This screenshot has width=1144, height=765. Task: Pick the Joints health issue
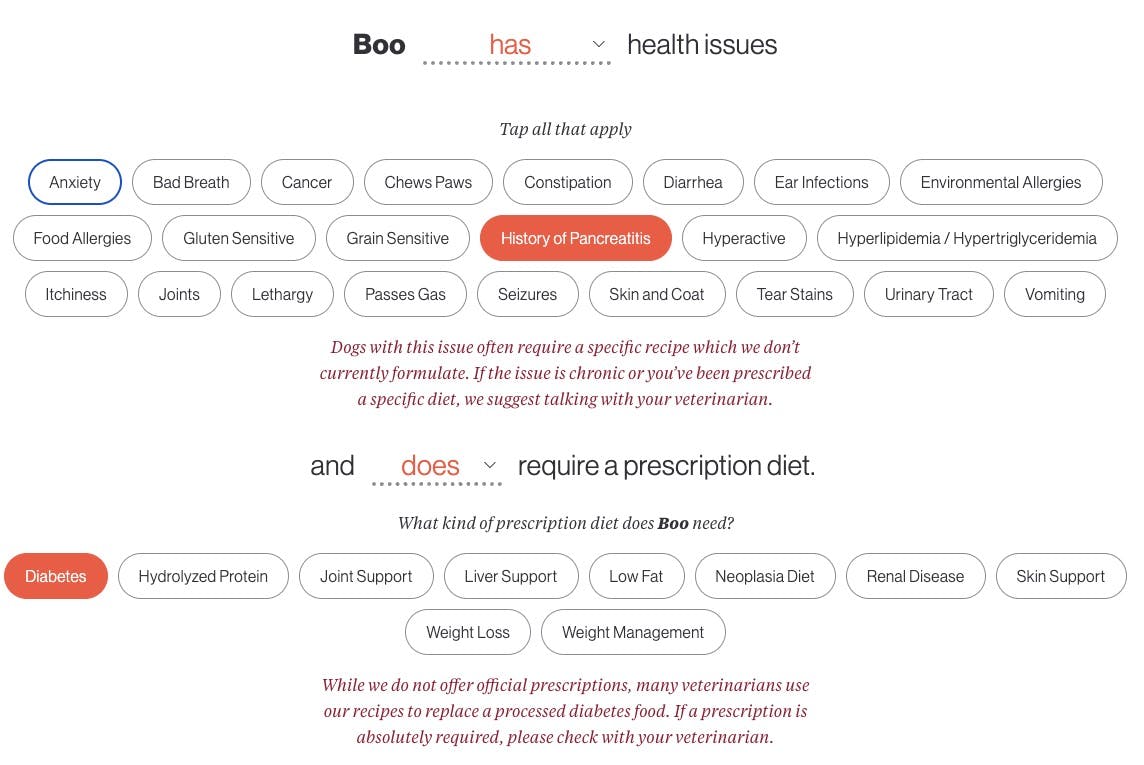click(179, 294)
